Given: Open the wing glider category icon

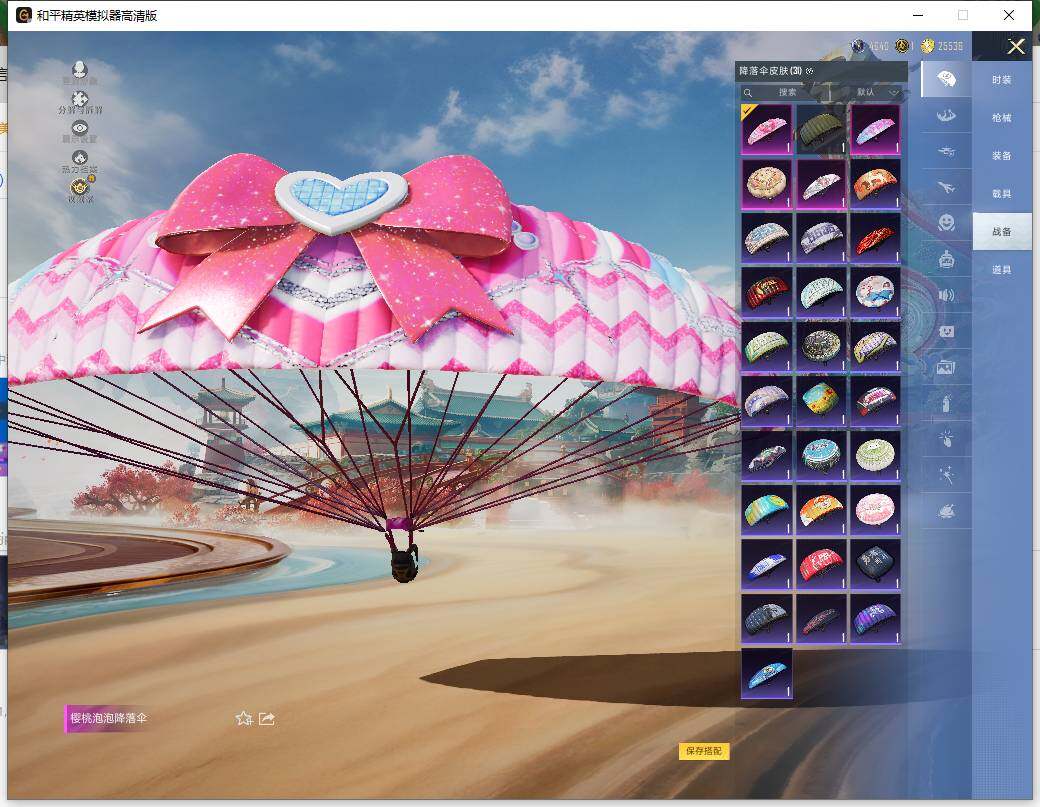Looking at the screenshot, I should [946, 115].
